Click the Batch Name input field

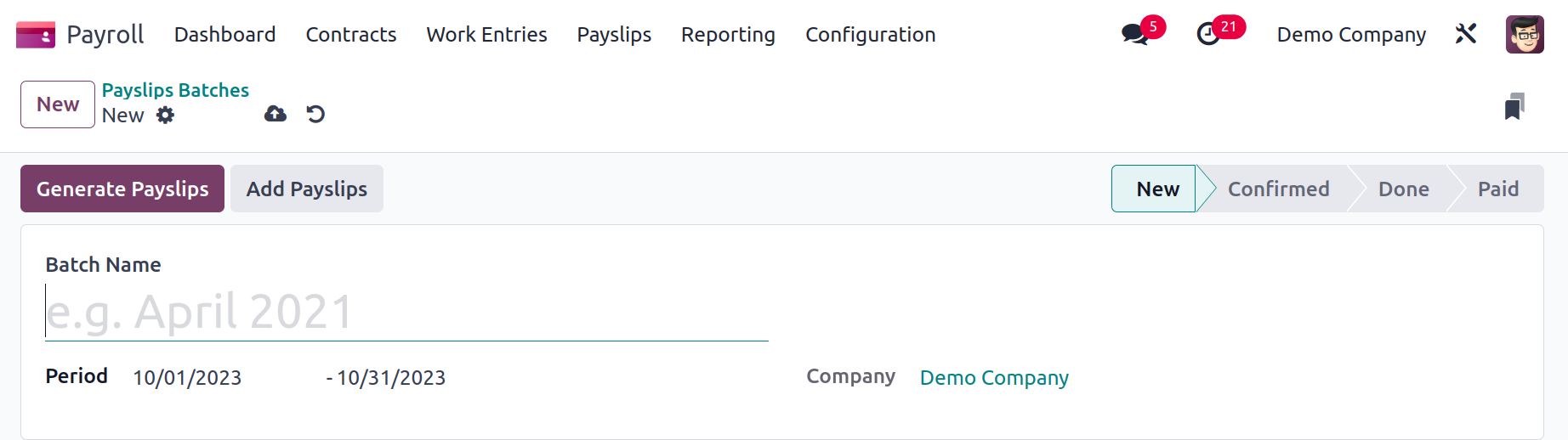(x=406, y=312)
